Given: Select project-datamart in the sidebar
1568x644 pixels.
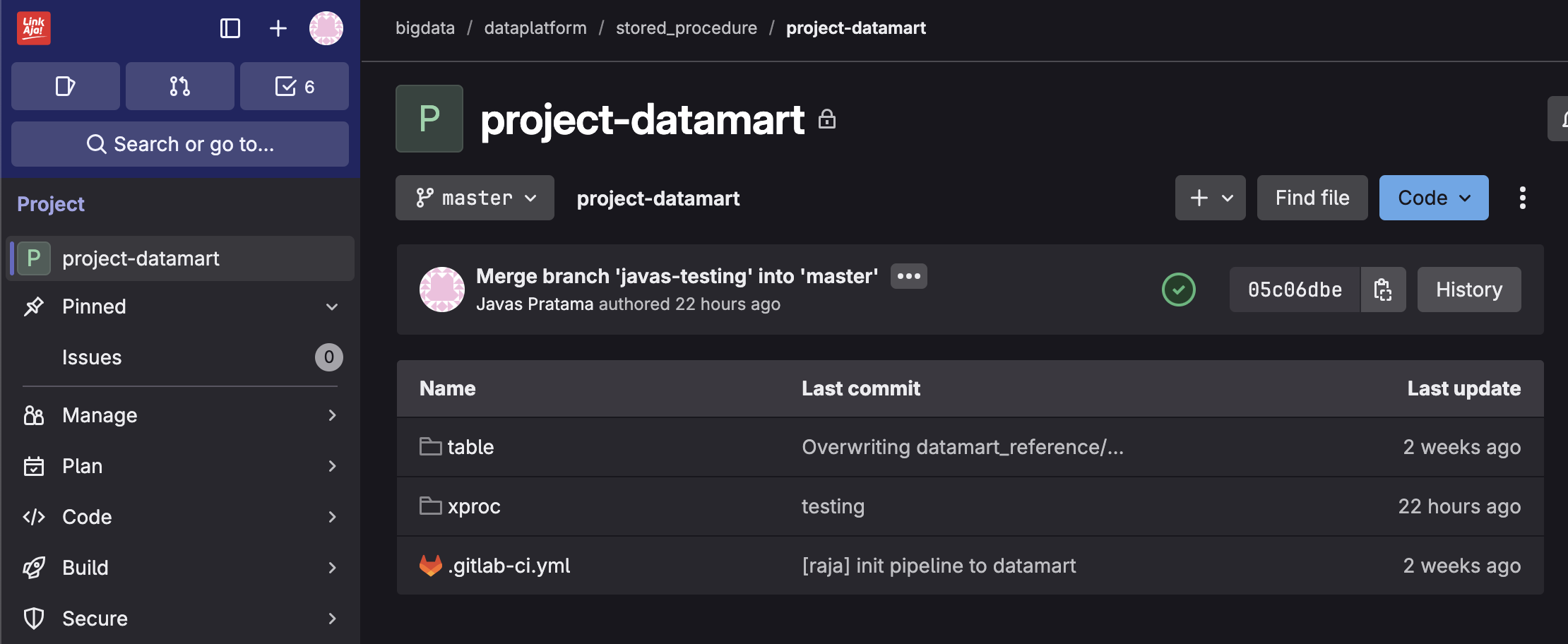Looking at the screenshot, I should tap(180, 258).
